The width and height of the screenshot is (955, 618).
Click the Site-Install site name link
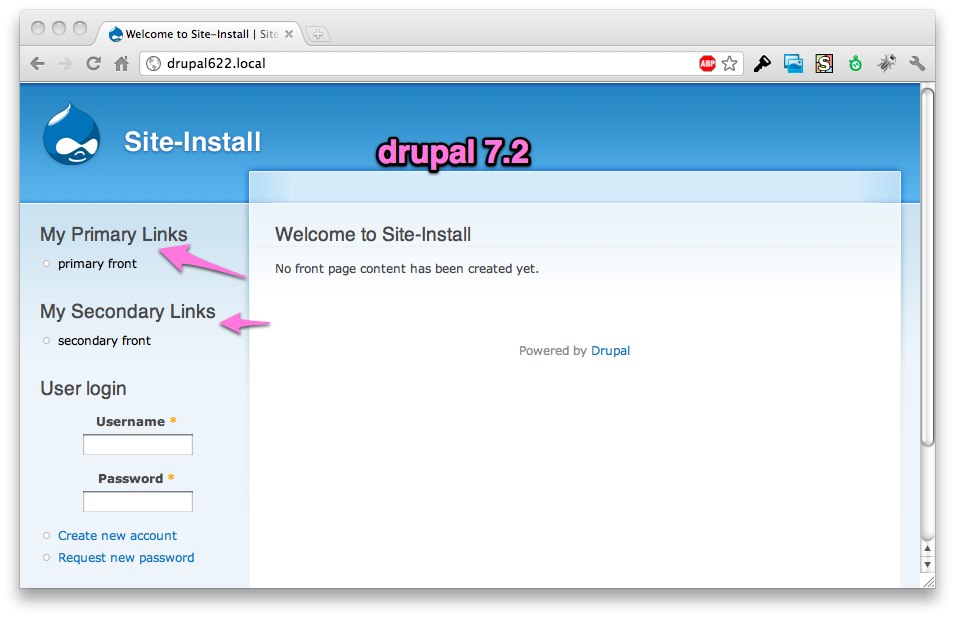(192, 142)
